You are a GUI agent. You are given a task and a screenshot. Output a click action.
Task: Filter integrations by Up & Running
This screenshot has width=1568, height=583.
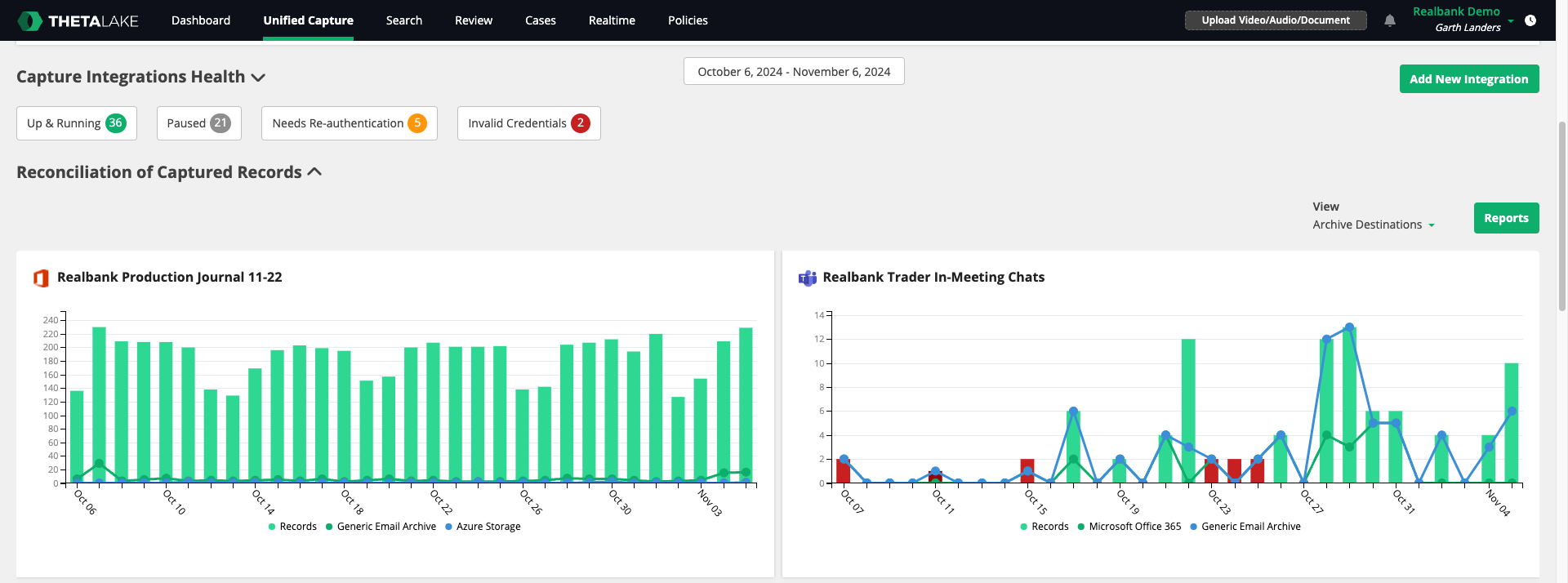pos(77,123)
